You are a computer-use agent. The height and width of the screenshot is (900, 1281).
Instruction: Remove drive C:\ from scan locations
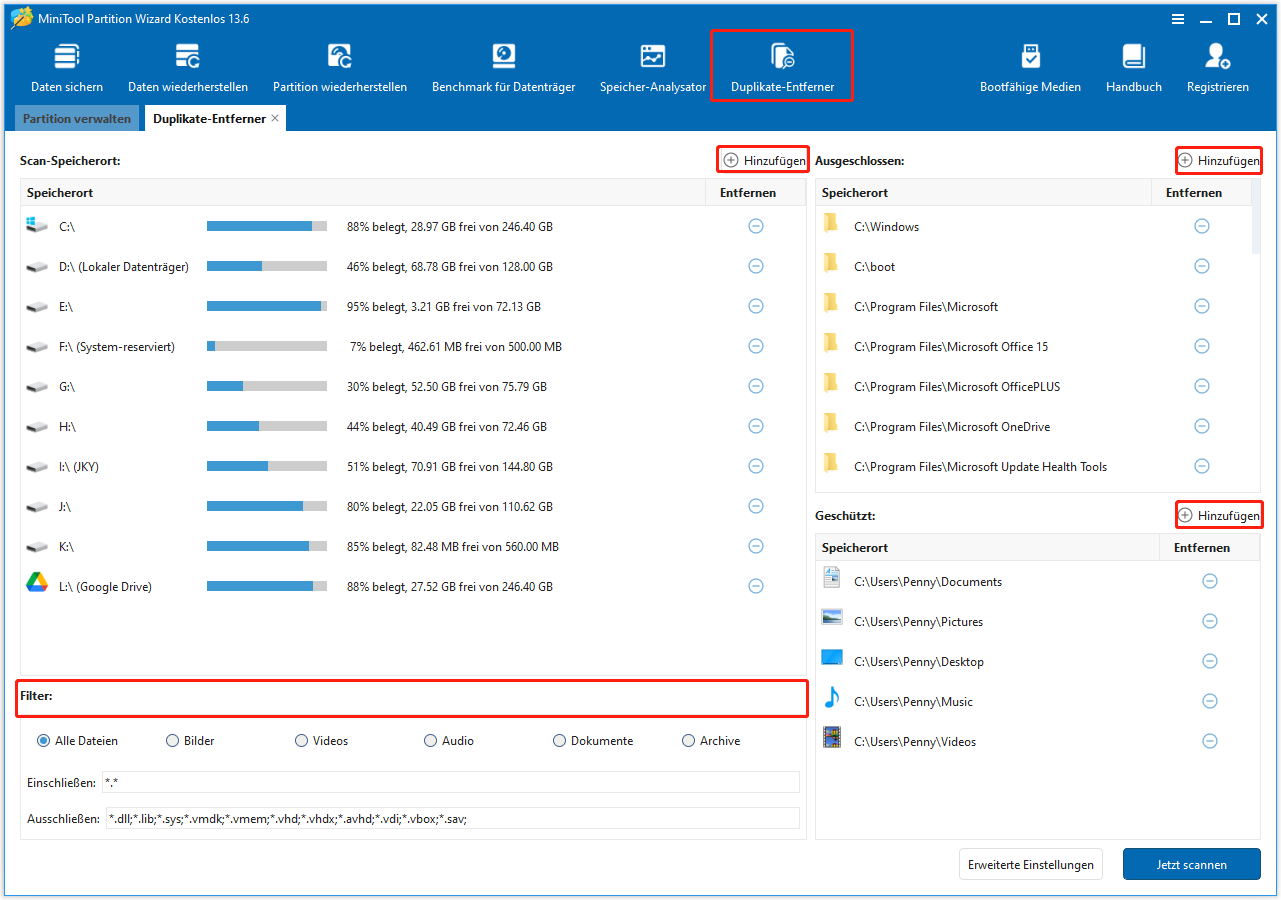756,226
